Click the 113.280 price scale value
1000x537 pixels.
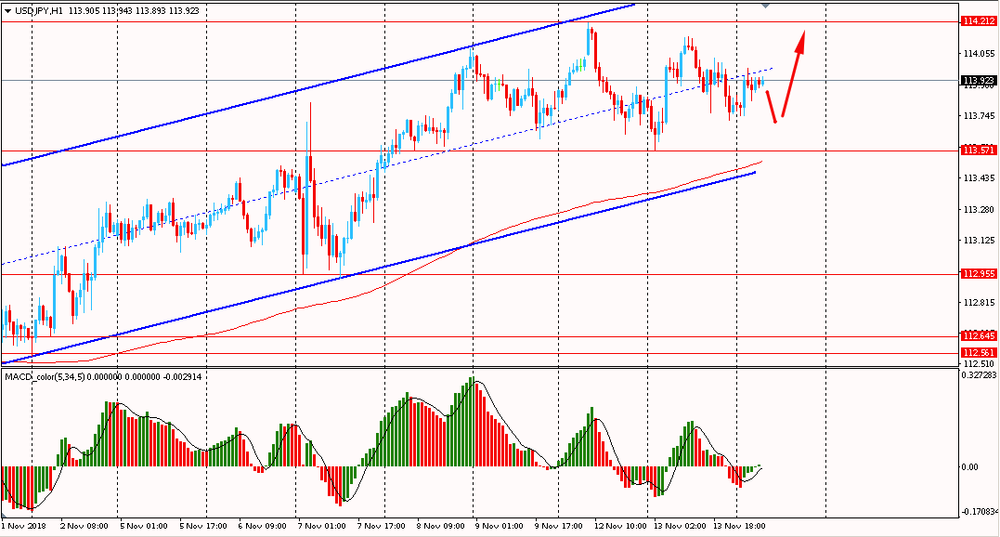[x=978, y=209]
